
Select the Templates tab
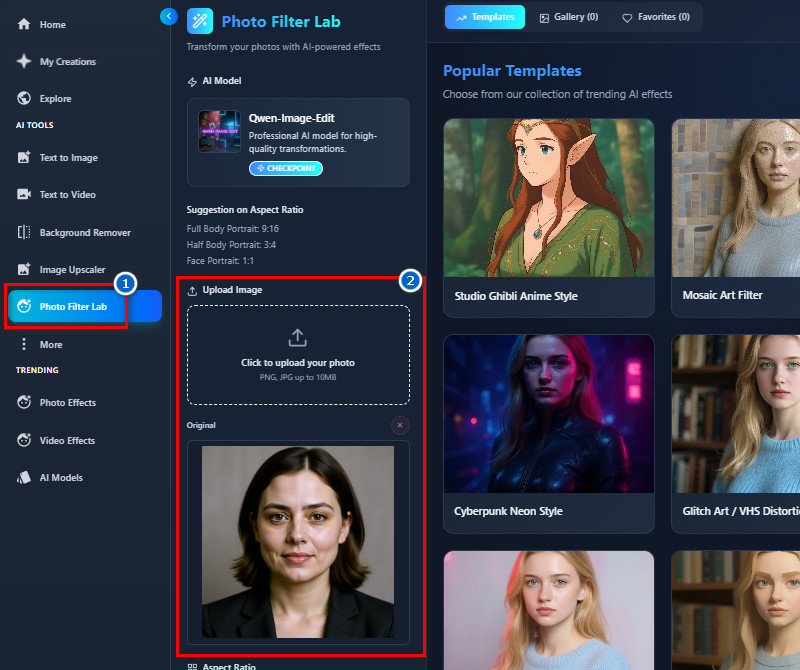(485, 17)
